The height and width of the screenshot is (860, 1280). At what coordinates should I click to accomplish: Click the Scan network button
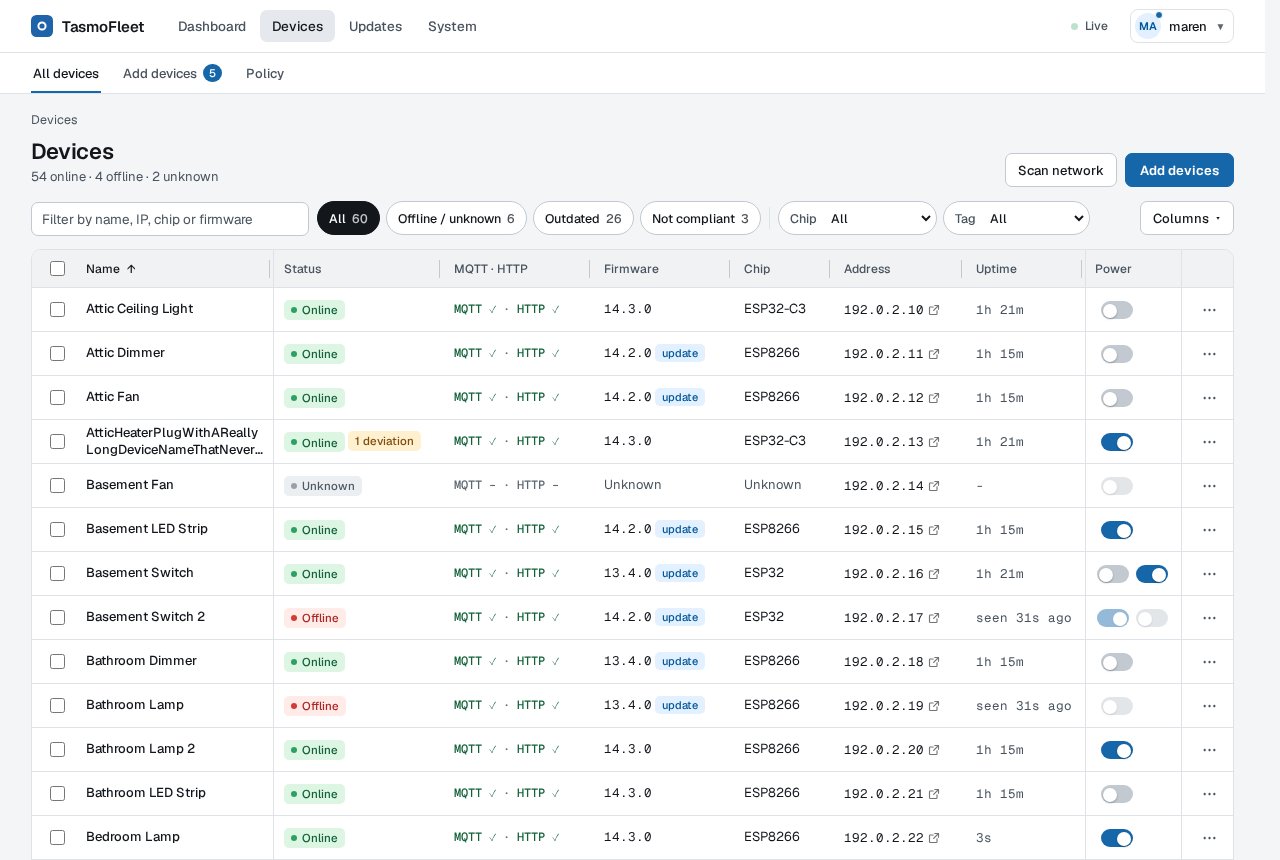(1061, 170)
